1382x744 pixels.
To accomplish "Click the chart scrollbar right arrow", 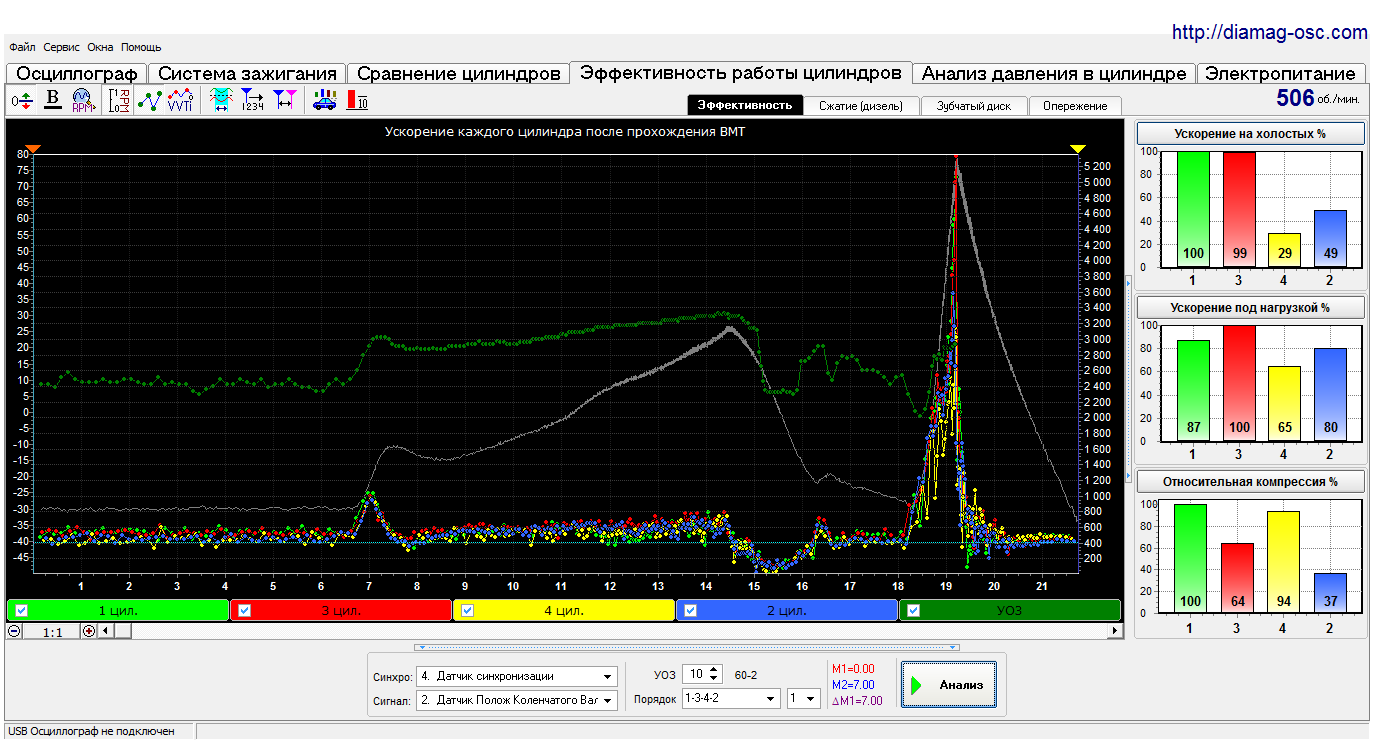I will pyautogui.click(x=1115, y=631).
